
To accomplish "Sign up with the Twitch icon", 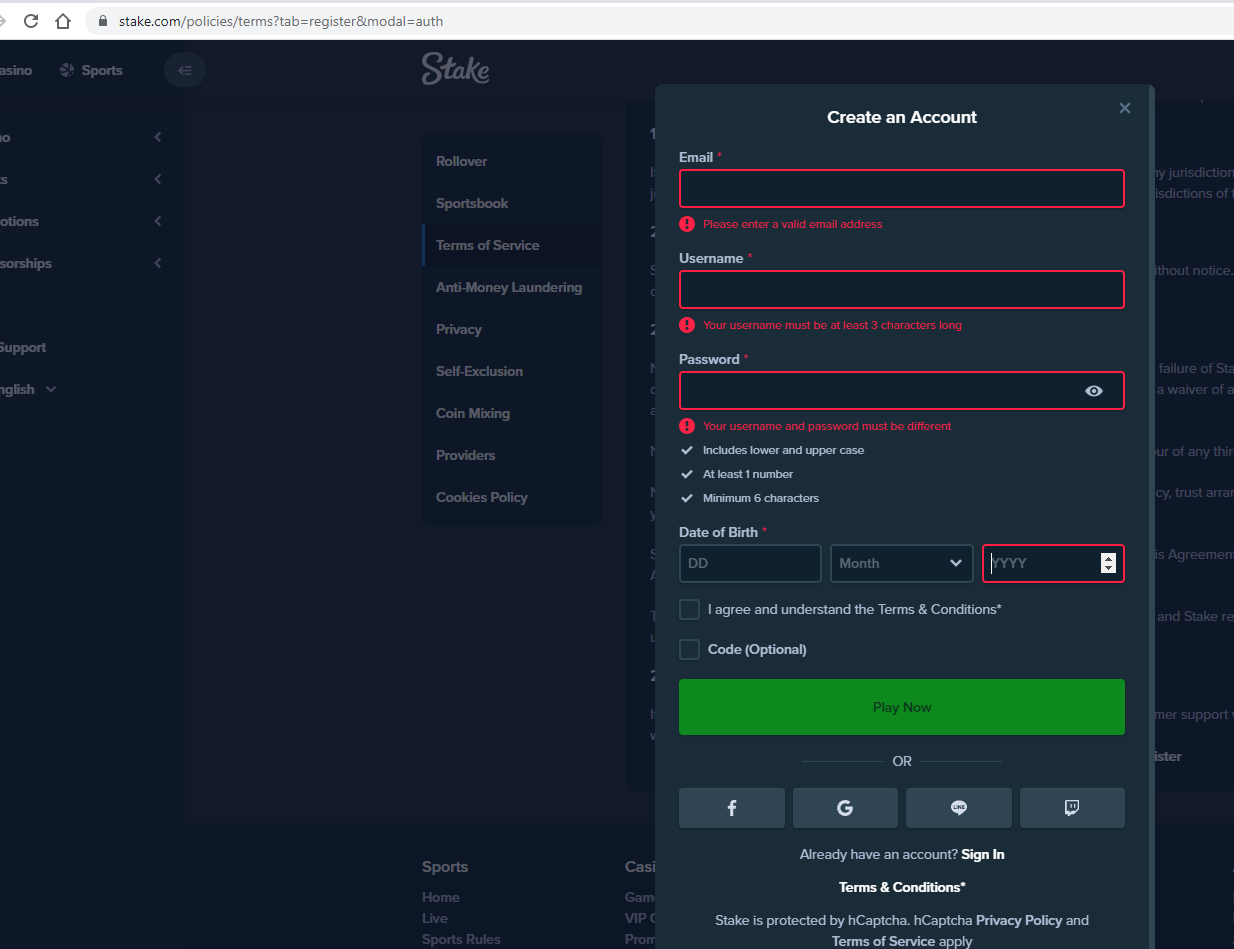I will pos(1072,808).
